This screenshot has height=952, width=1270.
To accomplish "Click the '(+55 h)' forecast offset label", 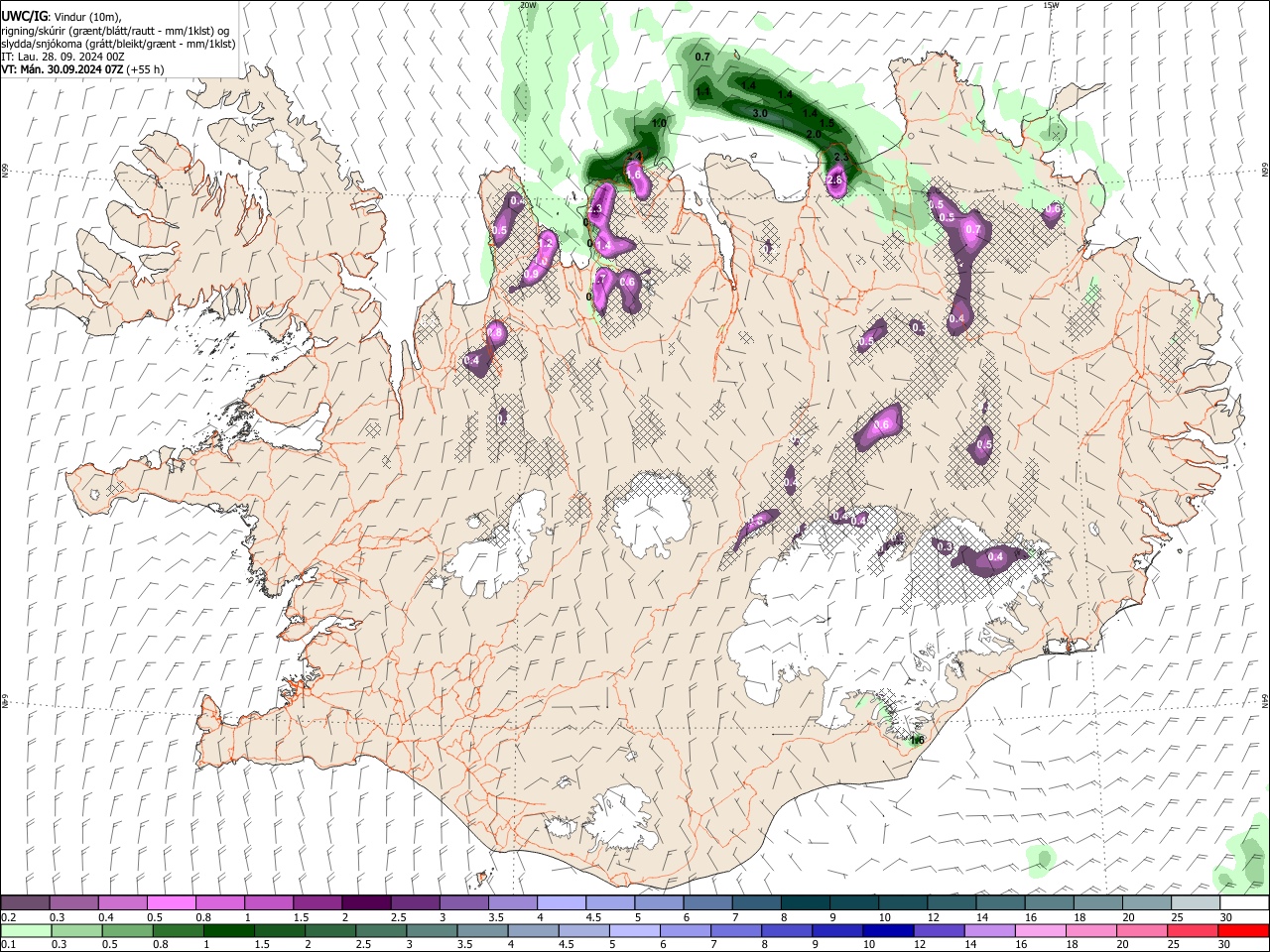I will click(146, 69).
